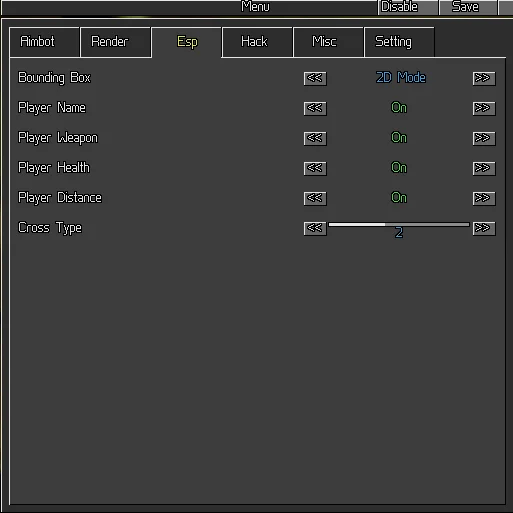This screenshot has height=513, width=513.
Task: Click the right arrow for Player Distance
Action: tap(484, 198)
